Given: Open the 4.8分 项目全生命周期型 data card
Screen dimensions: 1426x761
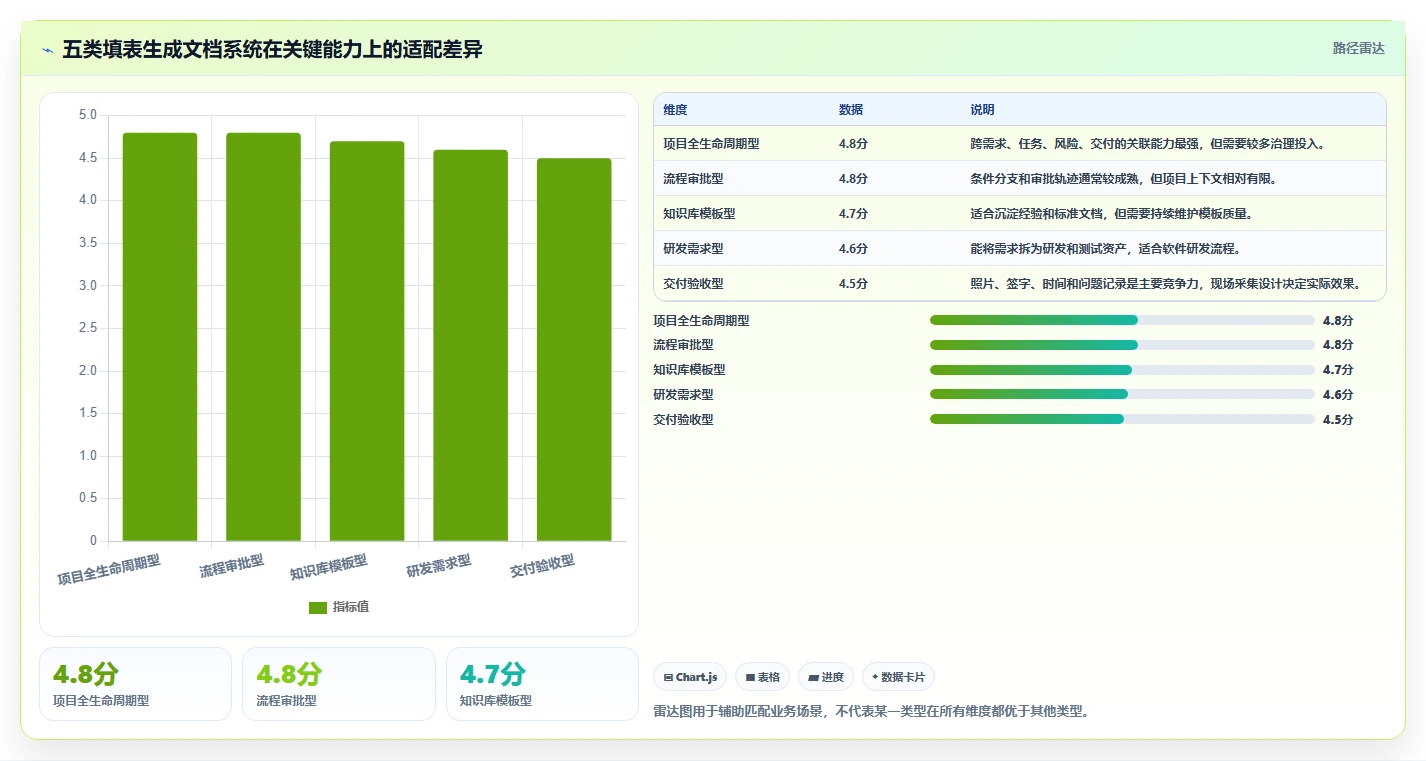Looking at the screenshot, I should (x=135, y=684).
